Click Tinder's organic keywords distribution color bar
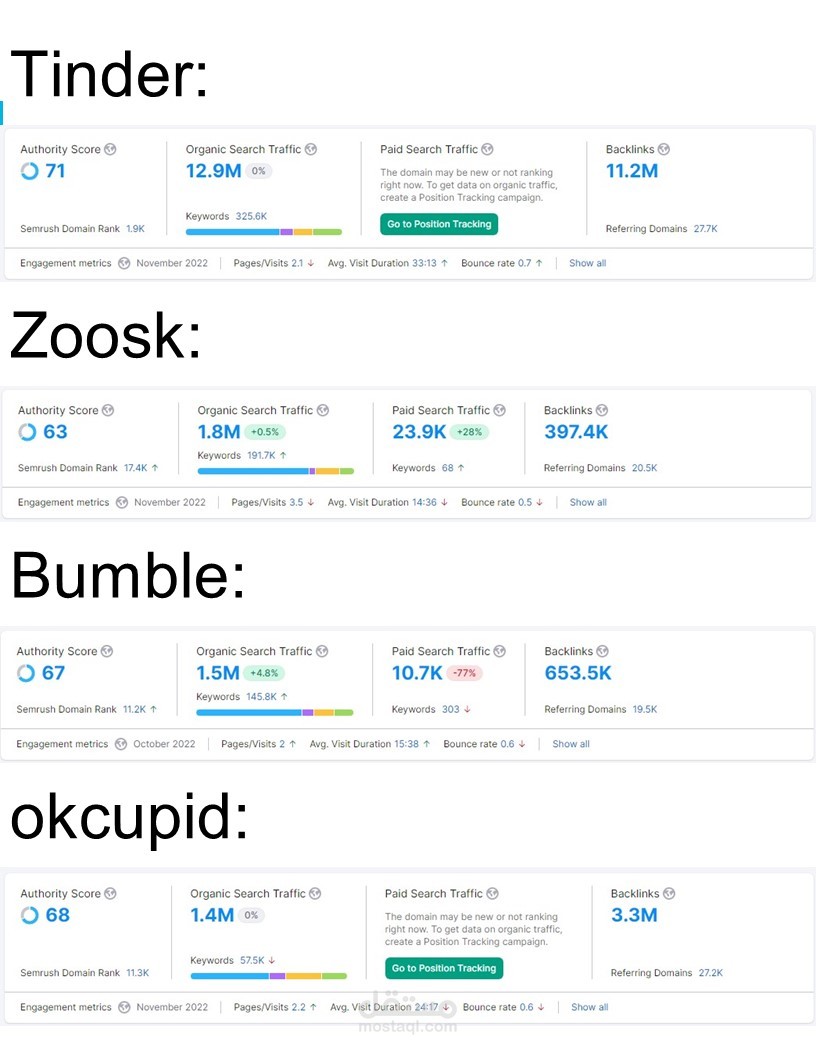The height and width of the screenshot is (1056, 816). coord(264,232)
